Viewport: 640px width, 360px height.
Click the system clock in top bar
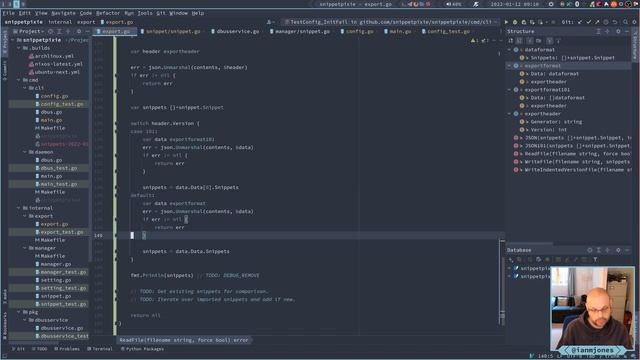(x=514, y=4)
